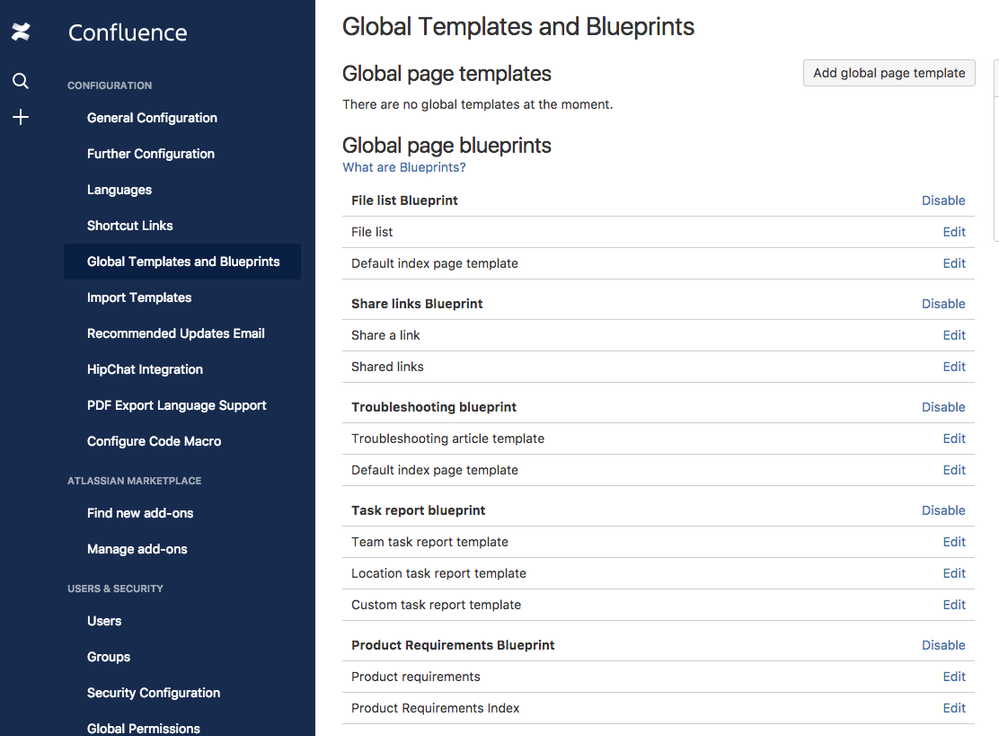Disable the Share links Blueprint
This screenshot has height=736, width=999.
pyautogui.click(x=943, y=304)
